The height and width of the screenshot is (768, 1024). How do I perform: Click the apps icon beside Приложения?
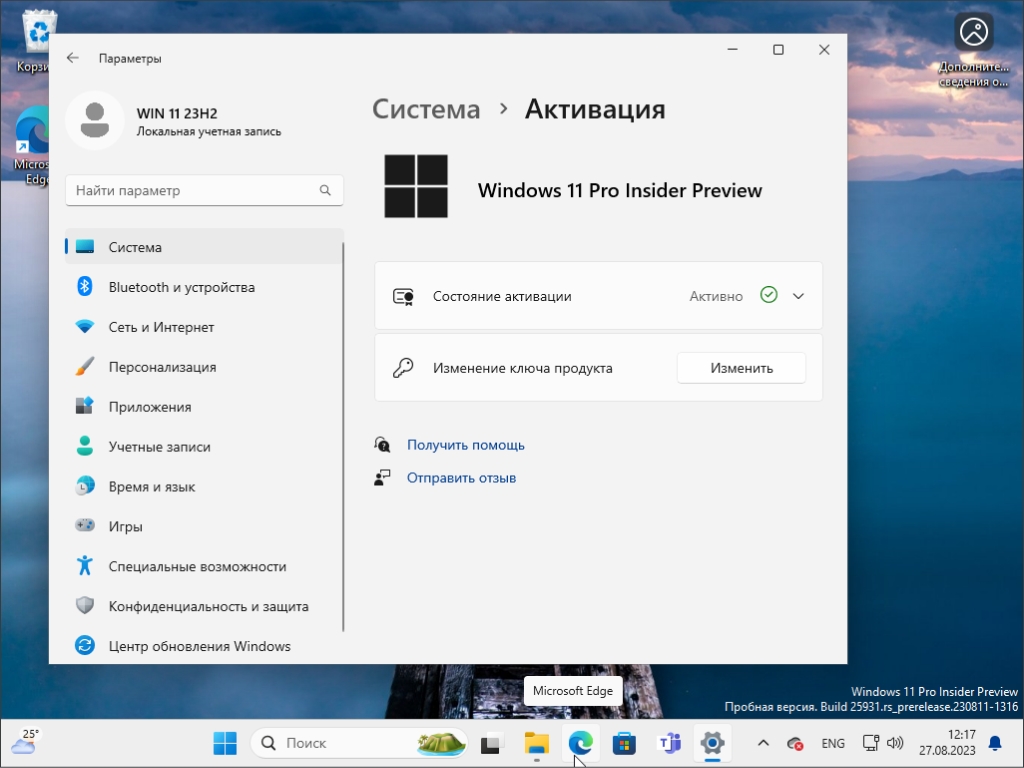point(85,406)
